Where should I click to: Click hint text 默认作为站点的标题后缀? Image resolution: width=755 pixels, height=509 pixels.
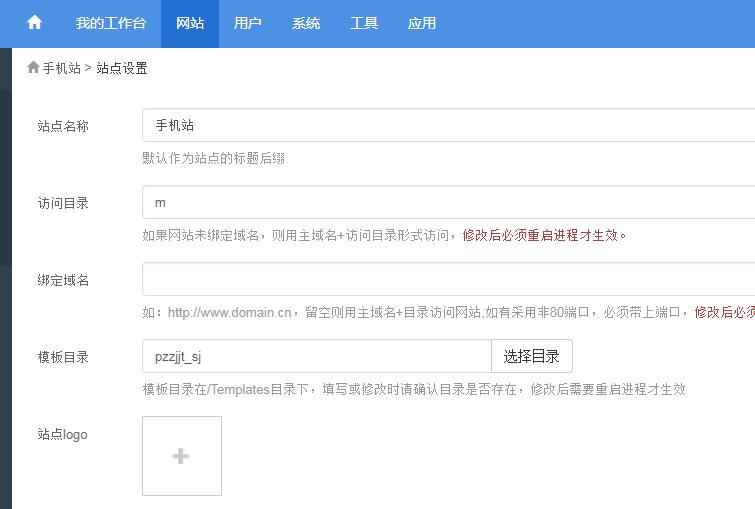(213, 158)
